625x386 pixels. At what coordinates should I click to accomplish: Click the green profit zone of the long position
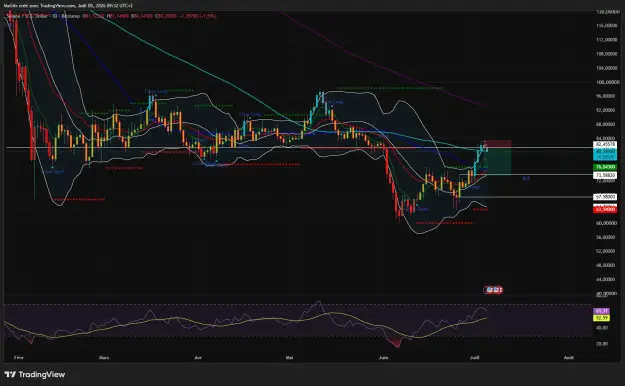coord(498,161)
